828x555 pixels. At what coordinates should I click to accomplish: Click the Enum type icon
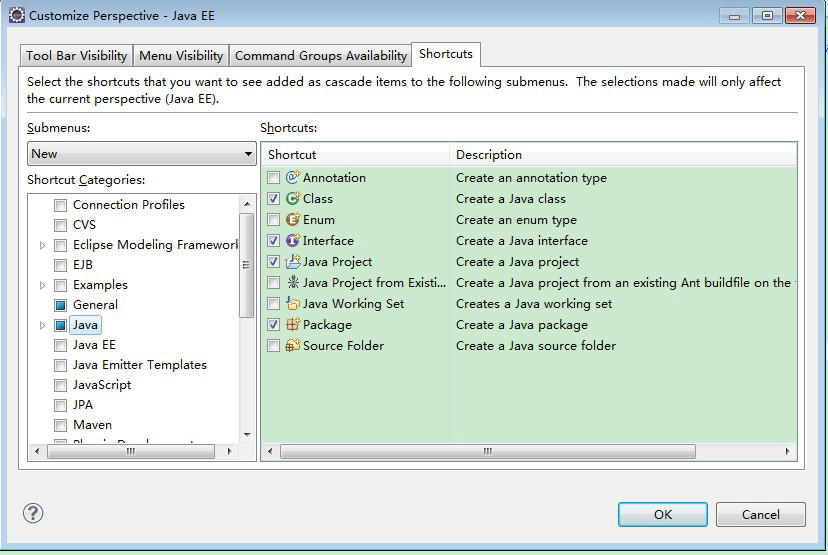293,220
